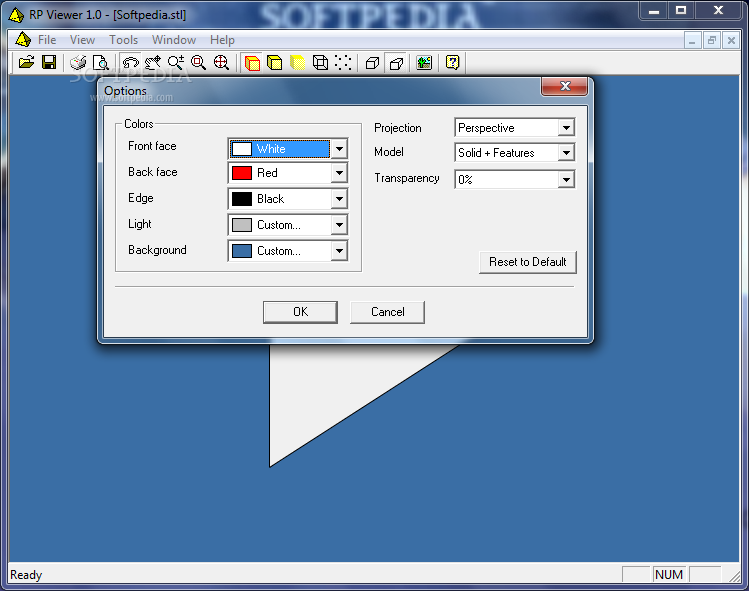Viewport: 749px width, 591px height.
Task: Select the rotate view tool
Action: 130,62
